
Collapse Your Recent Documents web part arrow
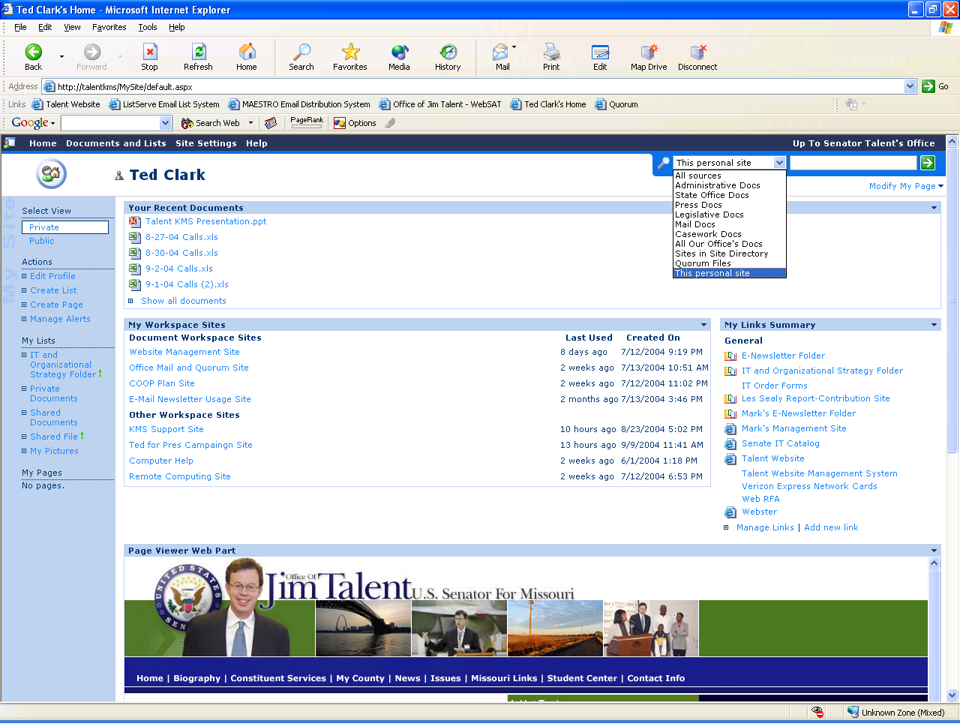[935, 208]
